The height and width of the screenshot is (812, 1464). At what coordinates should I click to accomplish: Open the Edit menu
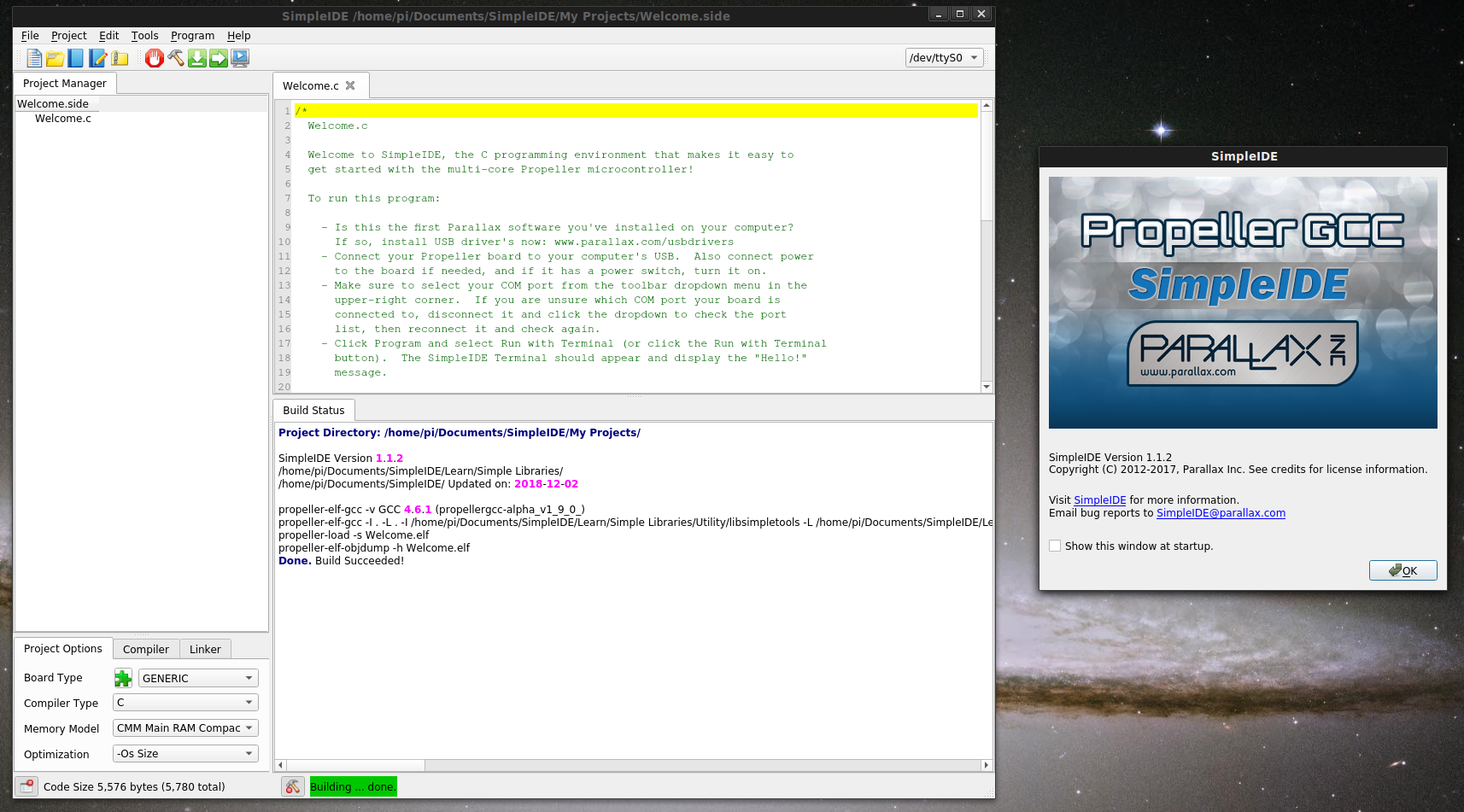click(108, 36)
